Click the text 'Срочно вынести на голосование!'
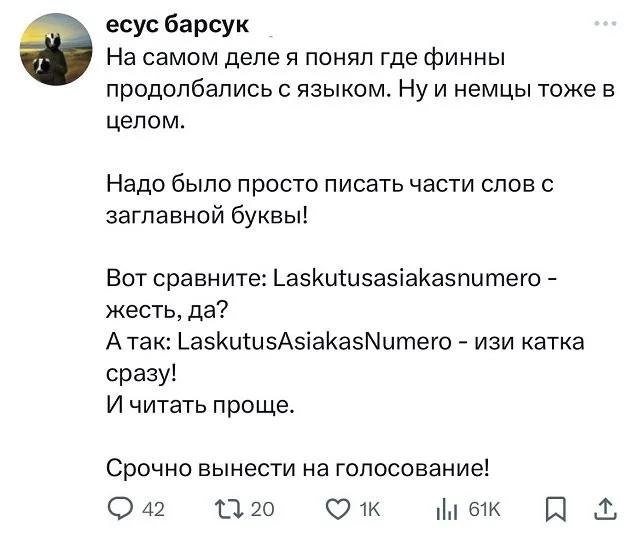 click(x=298, y=466)
